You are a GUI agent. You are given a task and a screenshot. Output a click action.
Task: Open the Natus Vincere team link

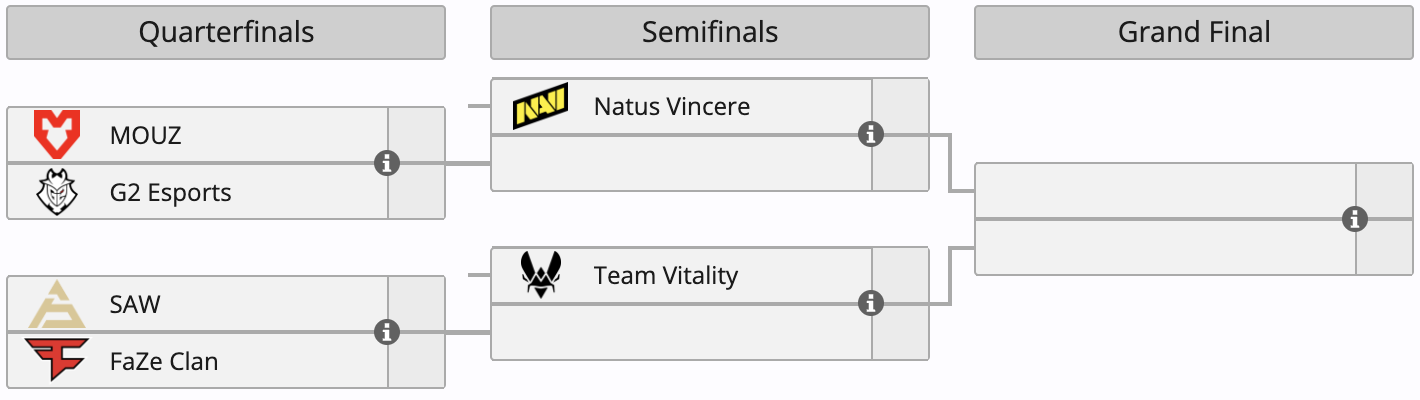[671, 106]
